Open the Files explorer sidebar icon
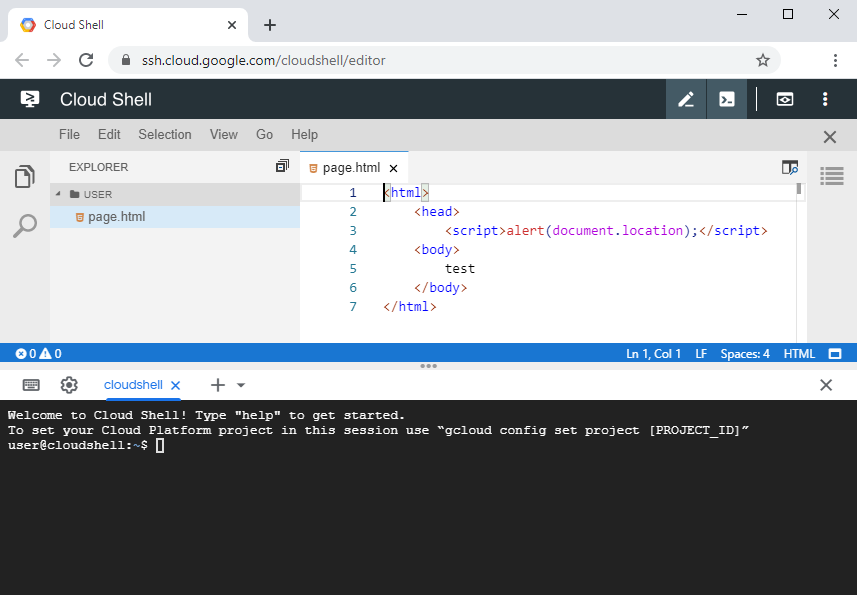 [x=24, y=175]
